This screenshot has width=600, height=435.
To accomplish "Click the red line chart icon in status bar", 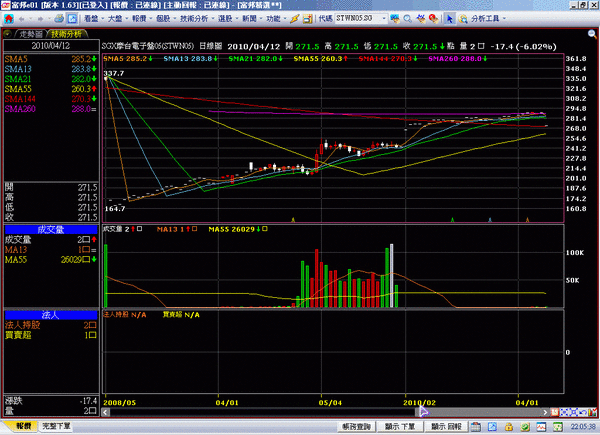I will pos(541,427).
